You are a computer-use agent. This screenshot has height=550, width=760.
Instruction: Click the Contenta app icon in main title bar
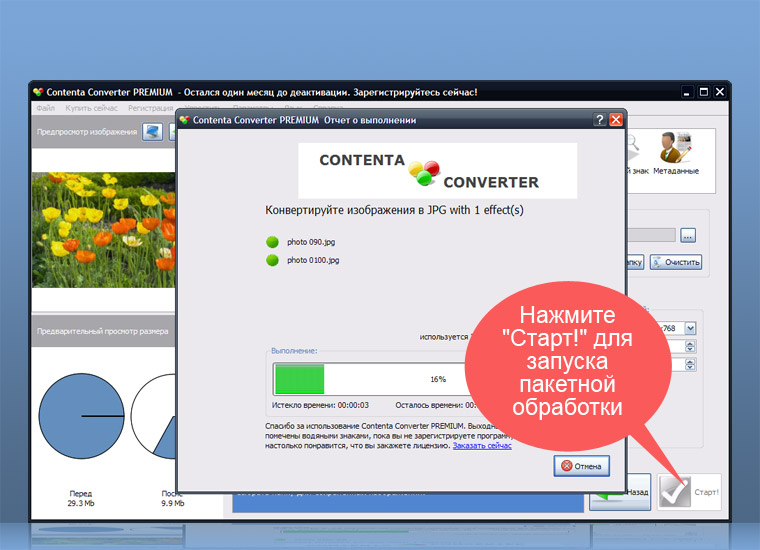point(38,92)
